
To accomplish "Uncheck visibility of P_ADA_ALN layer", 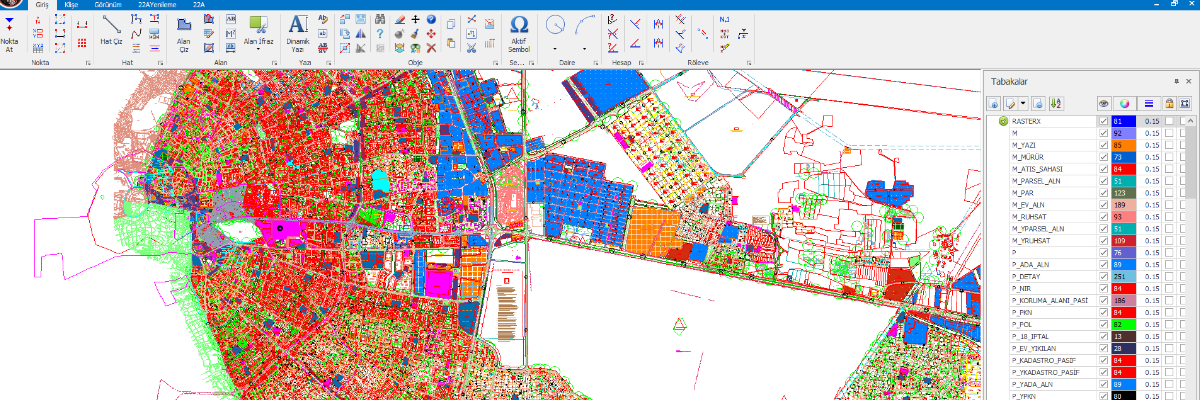I will (1104, 265).
